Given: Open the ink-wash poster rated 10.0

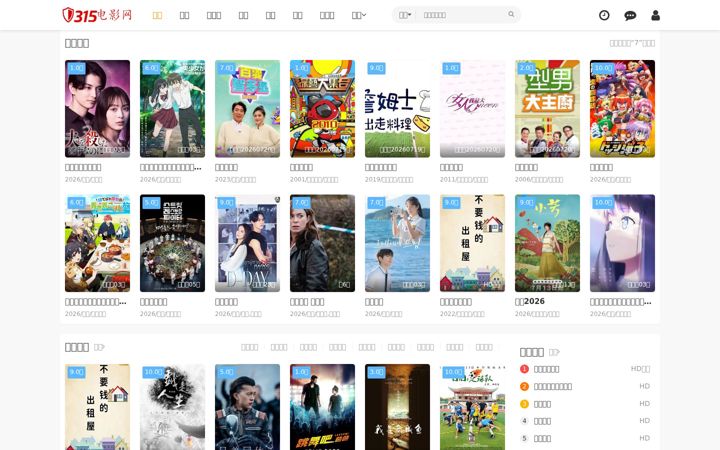Looking at the screenshot, I should click(172, 407).
